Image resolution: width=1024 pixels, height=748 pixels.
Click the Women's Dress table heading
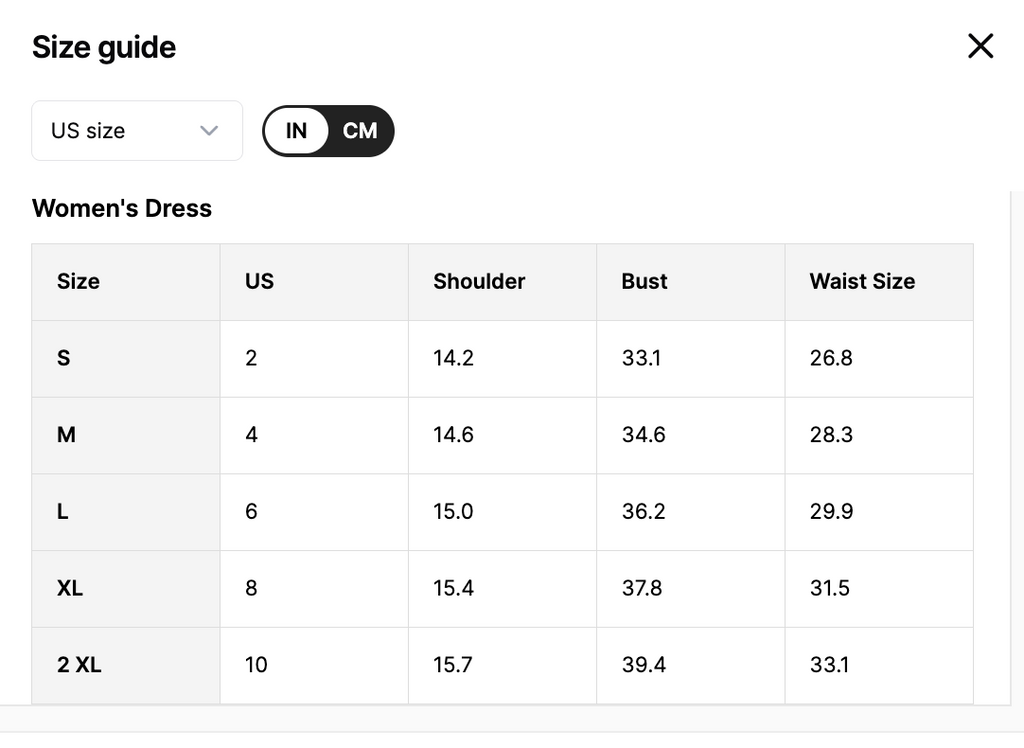(122, 208)
